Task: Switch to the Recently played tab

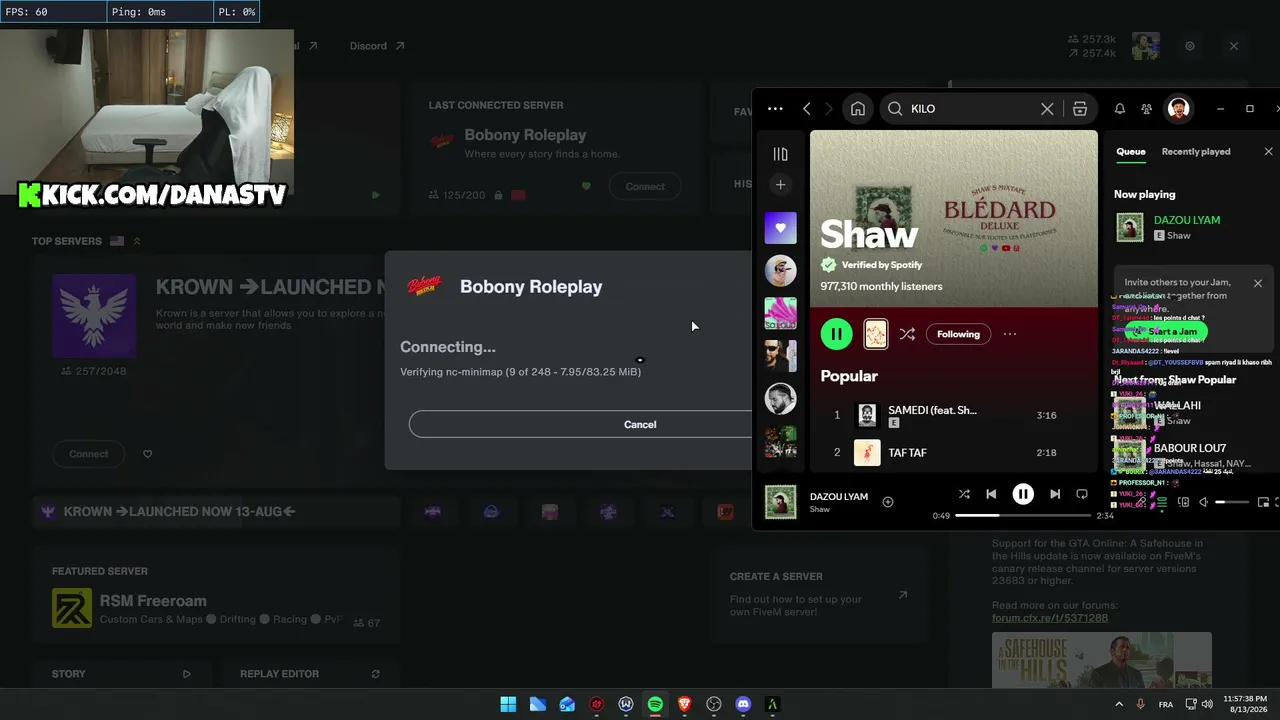Action: 1196,152
